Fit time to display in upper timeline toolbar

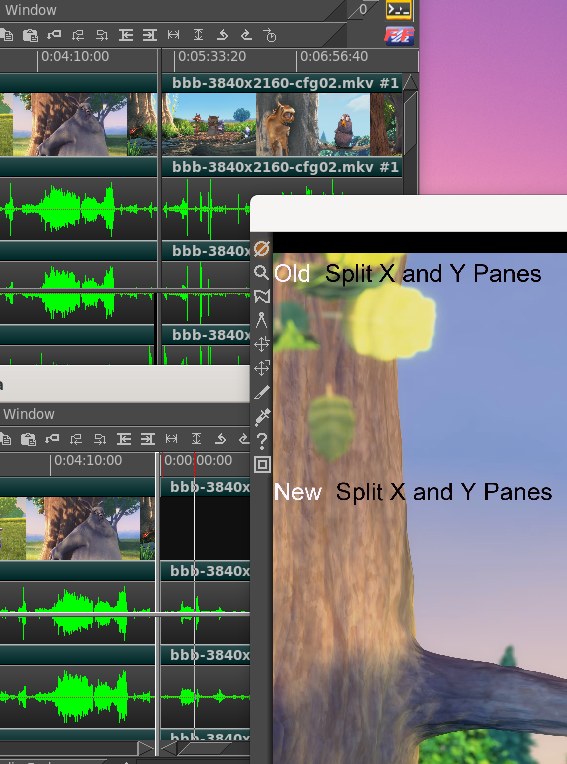[173, 35]
